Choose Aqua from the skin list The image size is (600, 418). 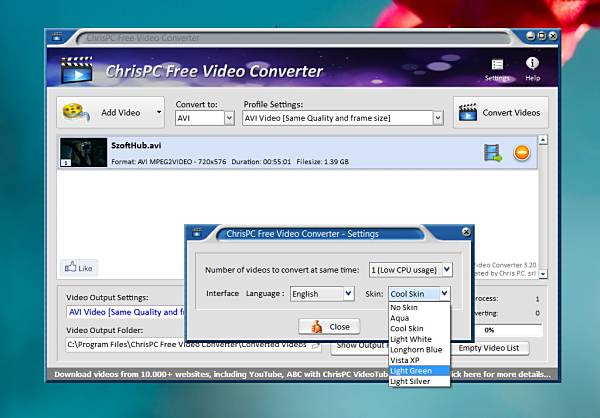click(419, 318)
